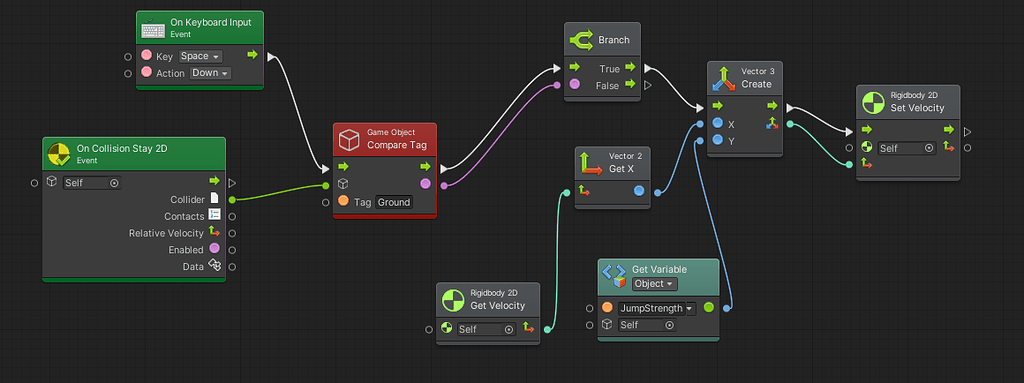
Task: Click the Self object picker on Set Velocity
Action: click(x=907, y=148)
